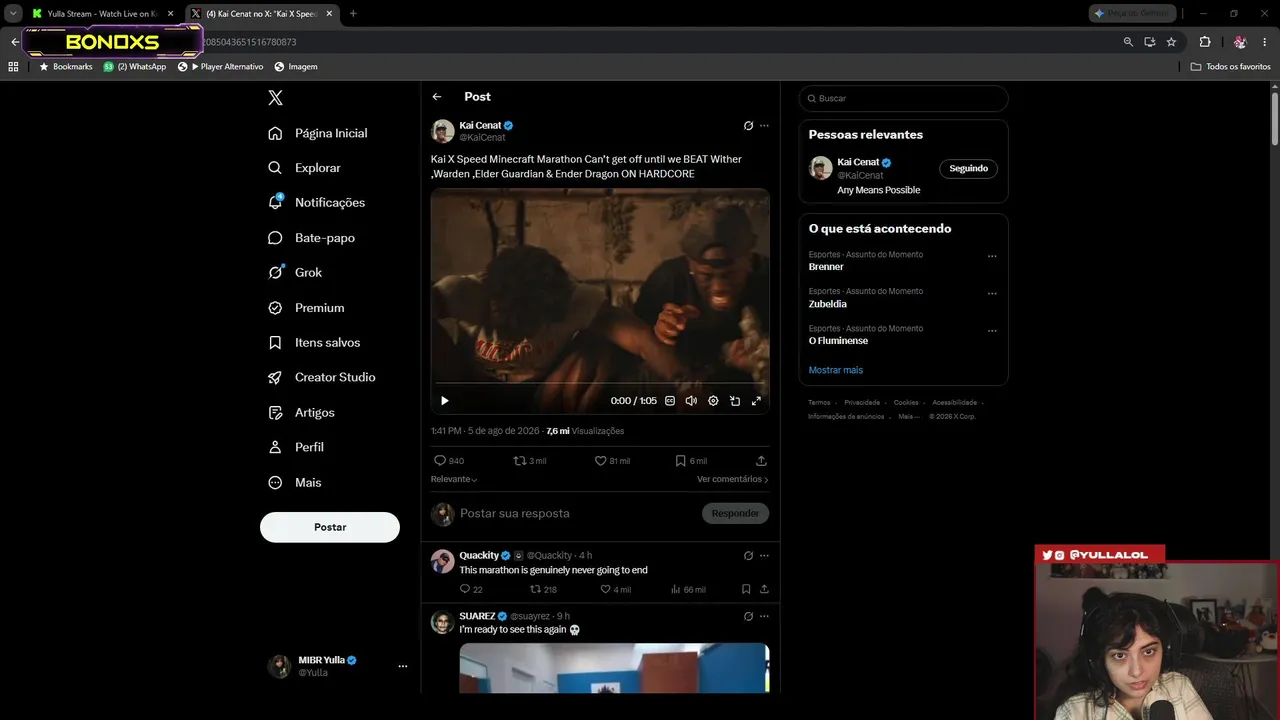
Task: Expand the video to fullscreen
Action: coord(756,401)
